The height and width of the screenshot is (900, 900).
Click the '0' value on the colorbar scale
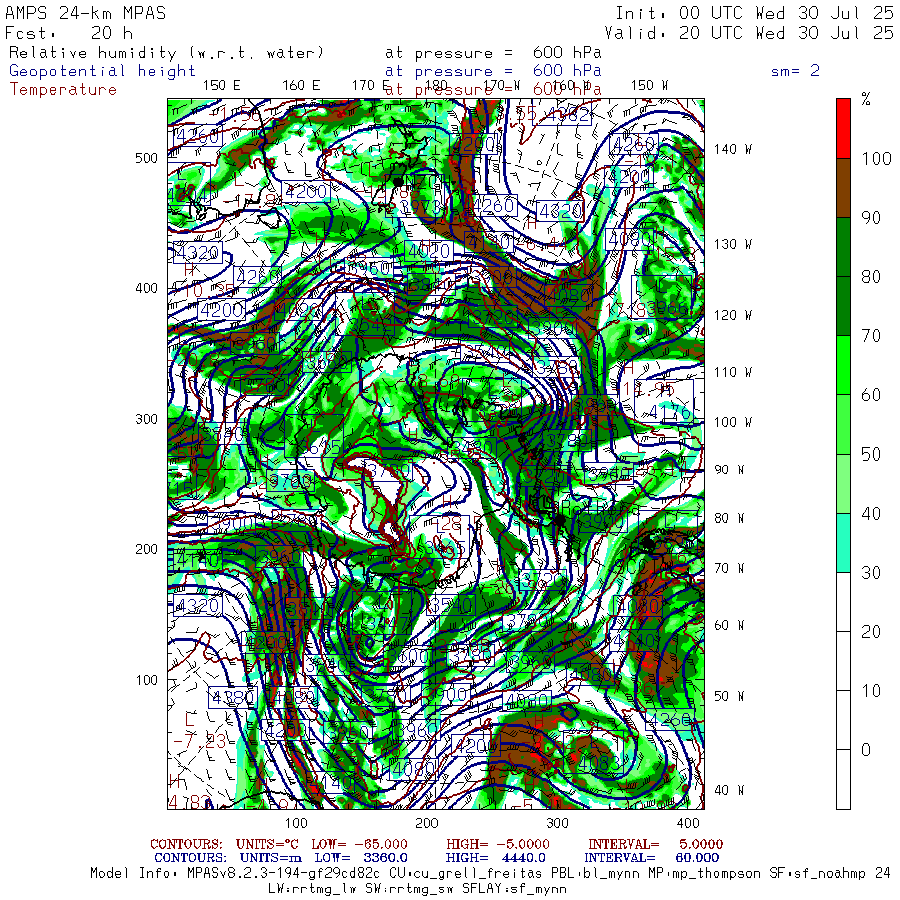pos(866,750)
